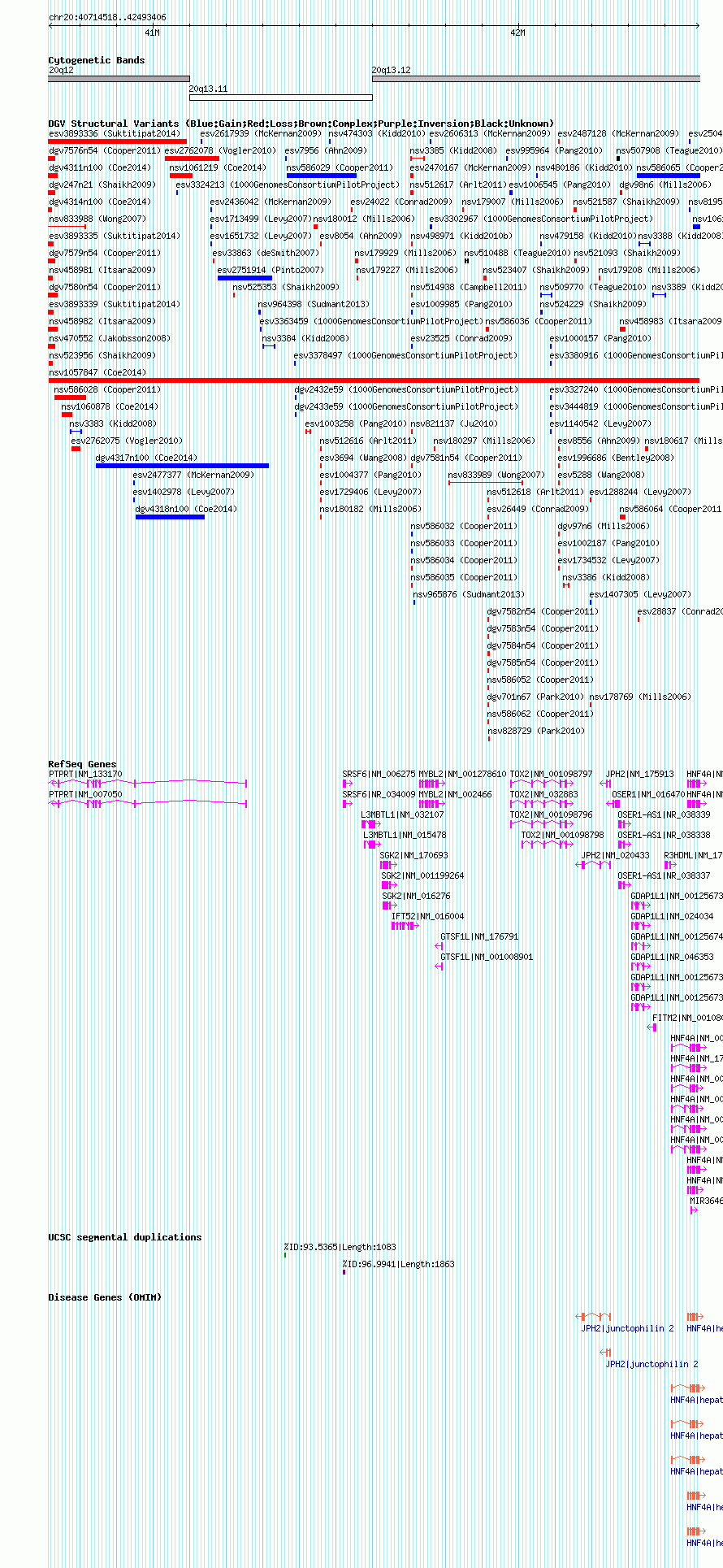Click the OSER1|NM_016470 gene label
This screenshot has height=1568, width=723.
pos(648,794)
